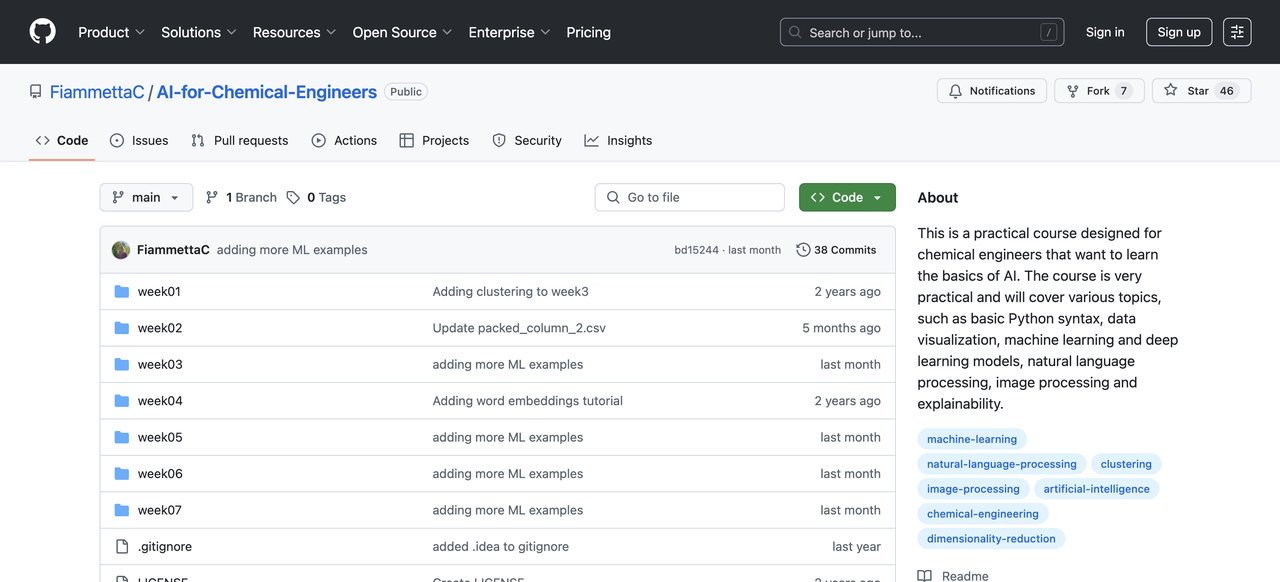Open the Insights tab
The width and height of the screenshot is (1280, 582).
(x=618, y=140)
